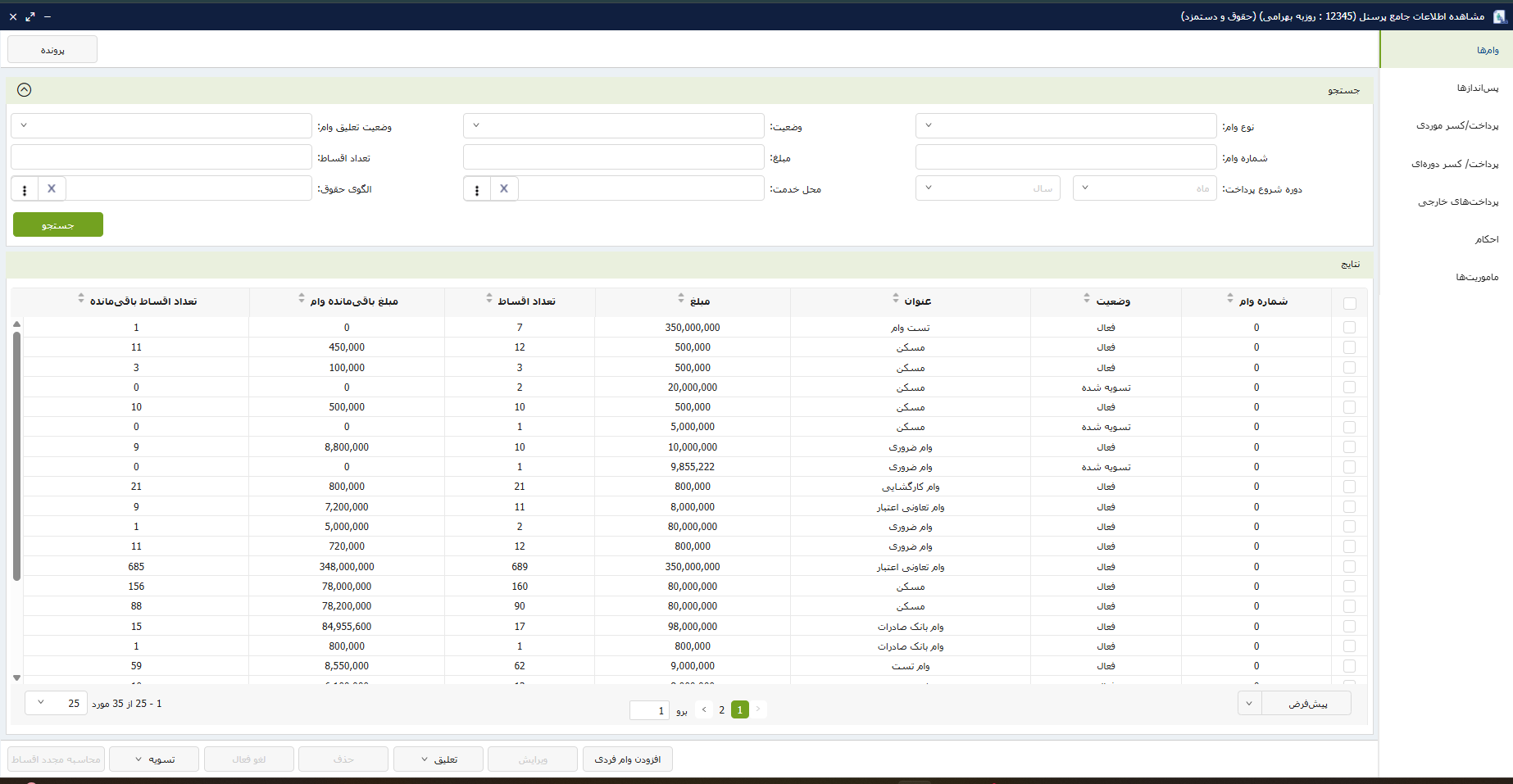Go to next page arrow in pagination

click(704, 709)
